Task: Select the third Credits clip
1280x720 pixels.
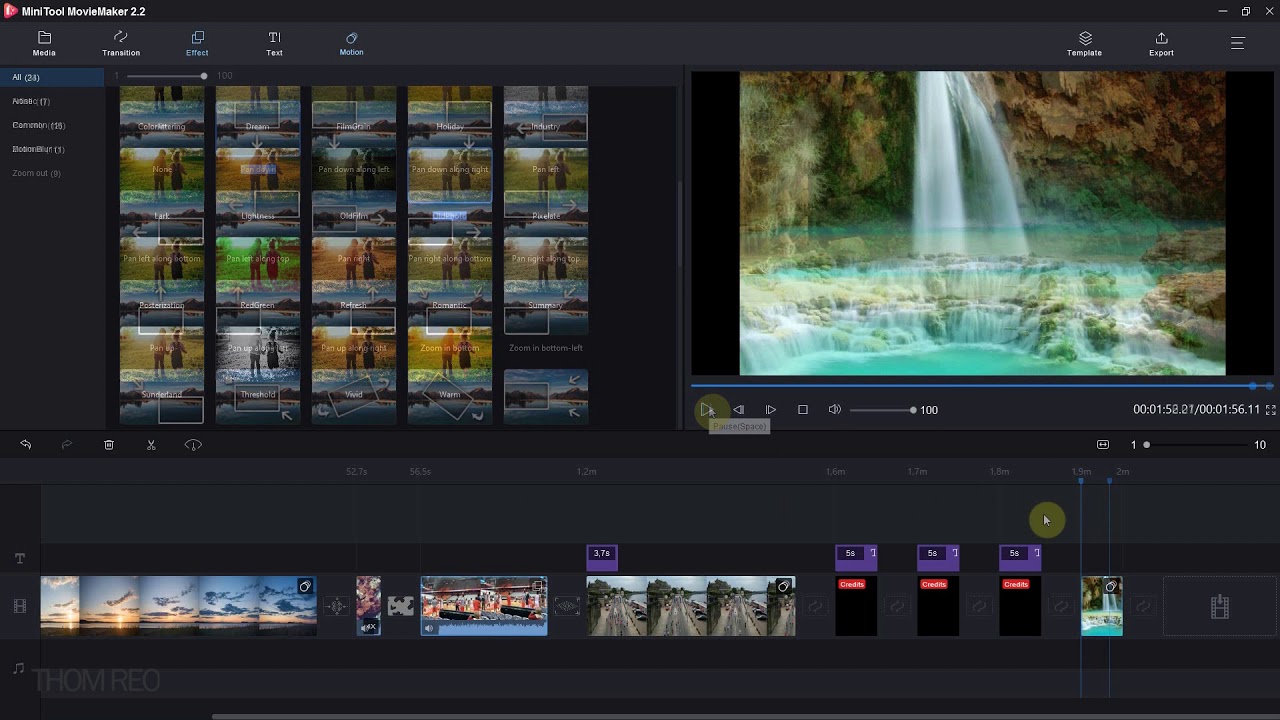Action: point(1020,606)
